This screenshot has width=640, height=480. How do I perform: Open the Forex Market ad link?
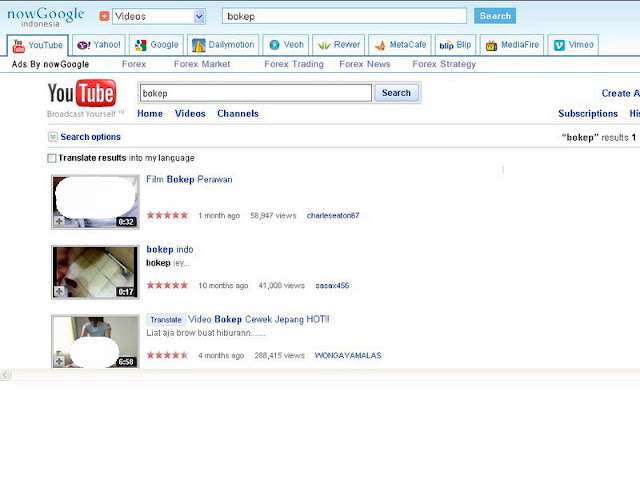[x=202, y=64]
